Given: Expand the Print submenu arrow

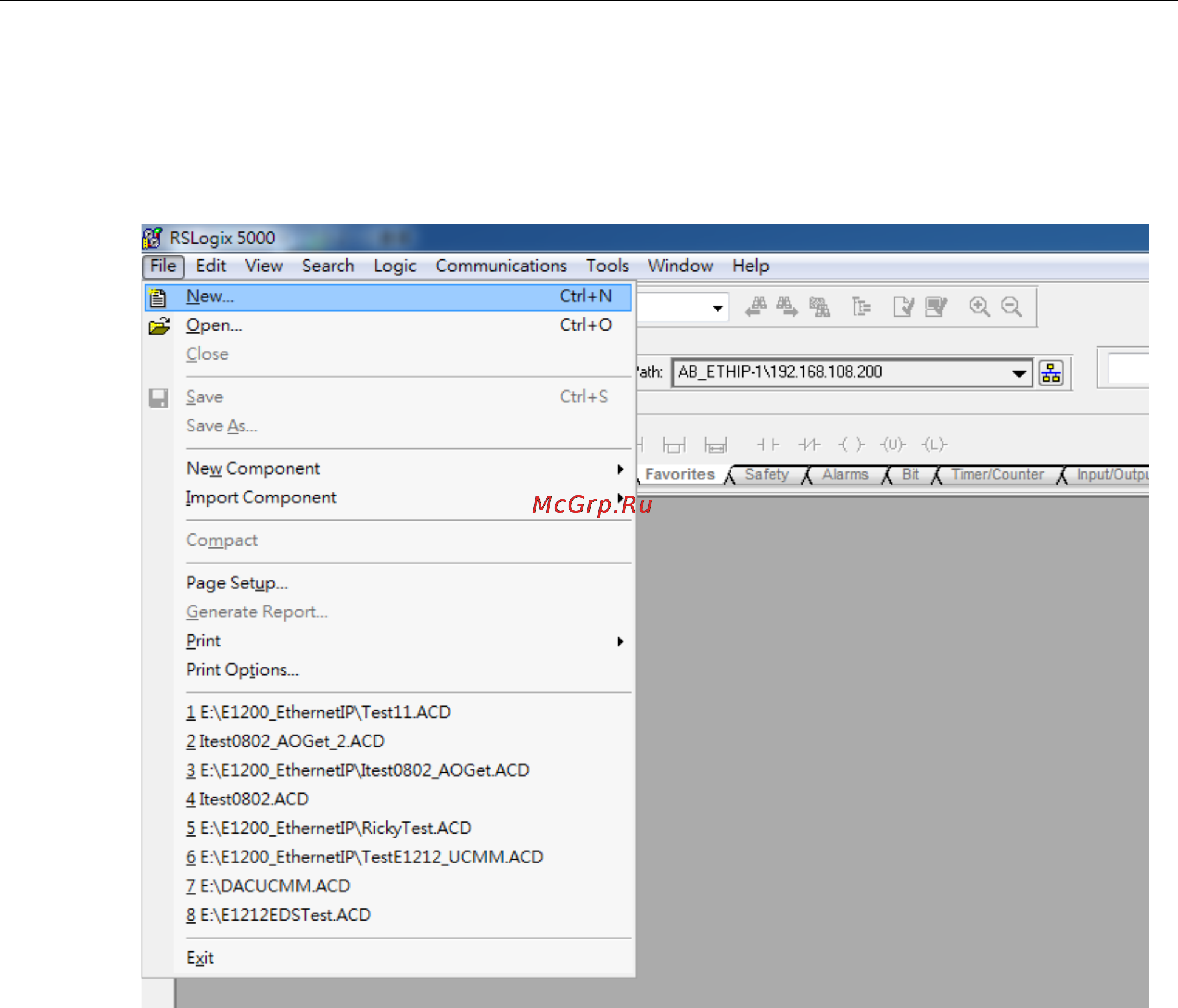Looking at the screenshot, I should pos(620,642).
